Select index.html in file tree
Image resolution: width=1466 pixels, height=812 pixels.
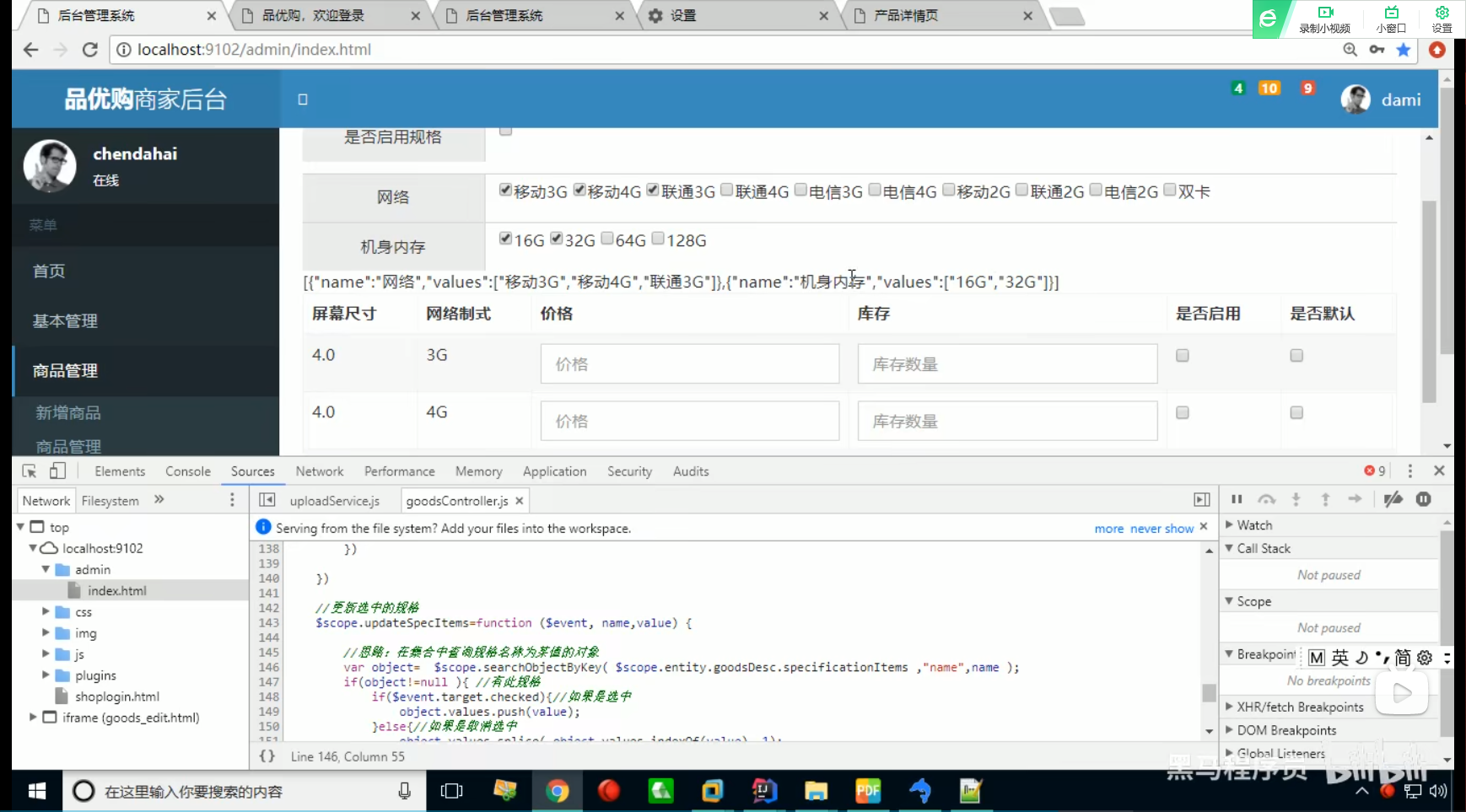pyautogui.click(x=117, y=590)
